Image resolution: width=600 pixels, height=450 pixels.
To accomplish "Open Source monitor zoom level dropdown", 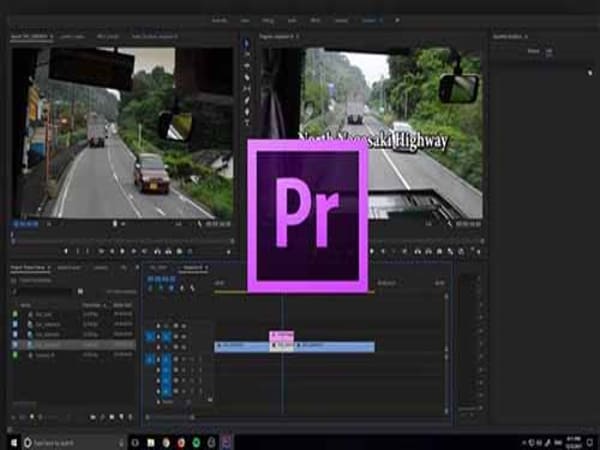I will click(x=49, y=224).
